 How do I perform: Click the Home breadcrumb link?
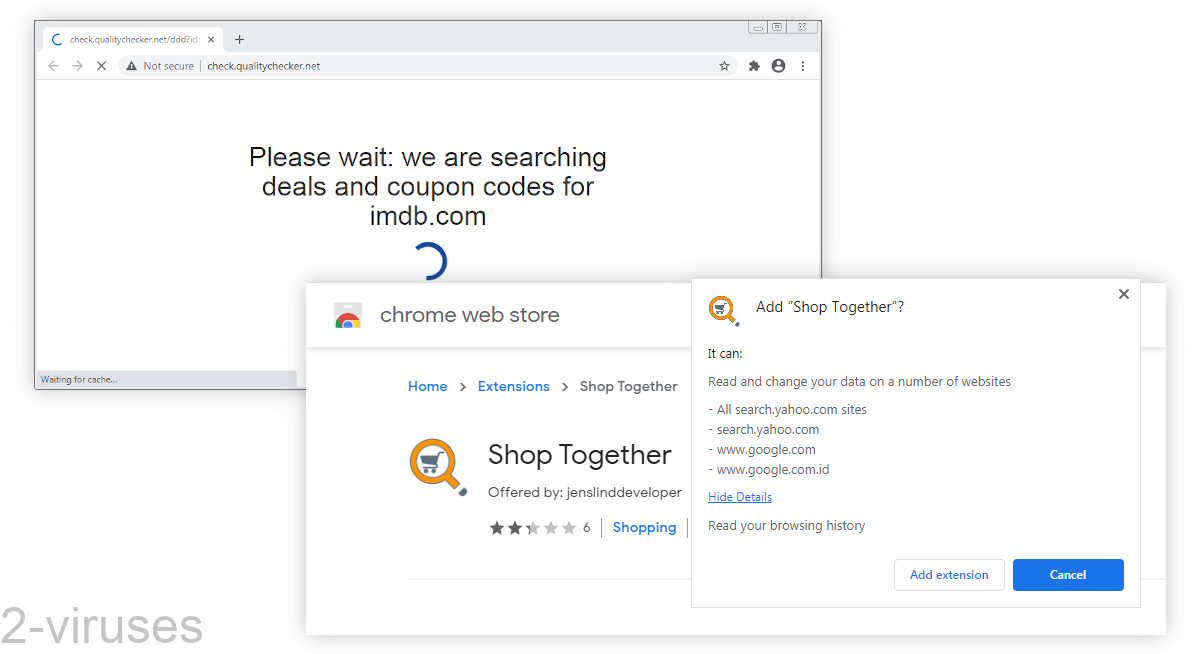[x=427, y=386]
